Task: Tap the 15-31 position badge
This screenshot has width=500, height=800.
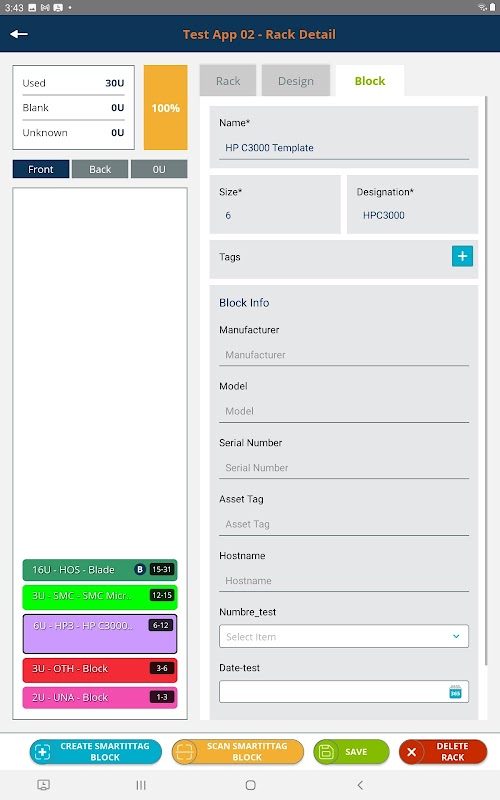Action: point(162,569)
